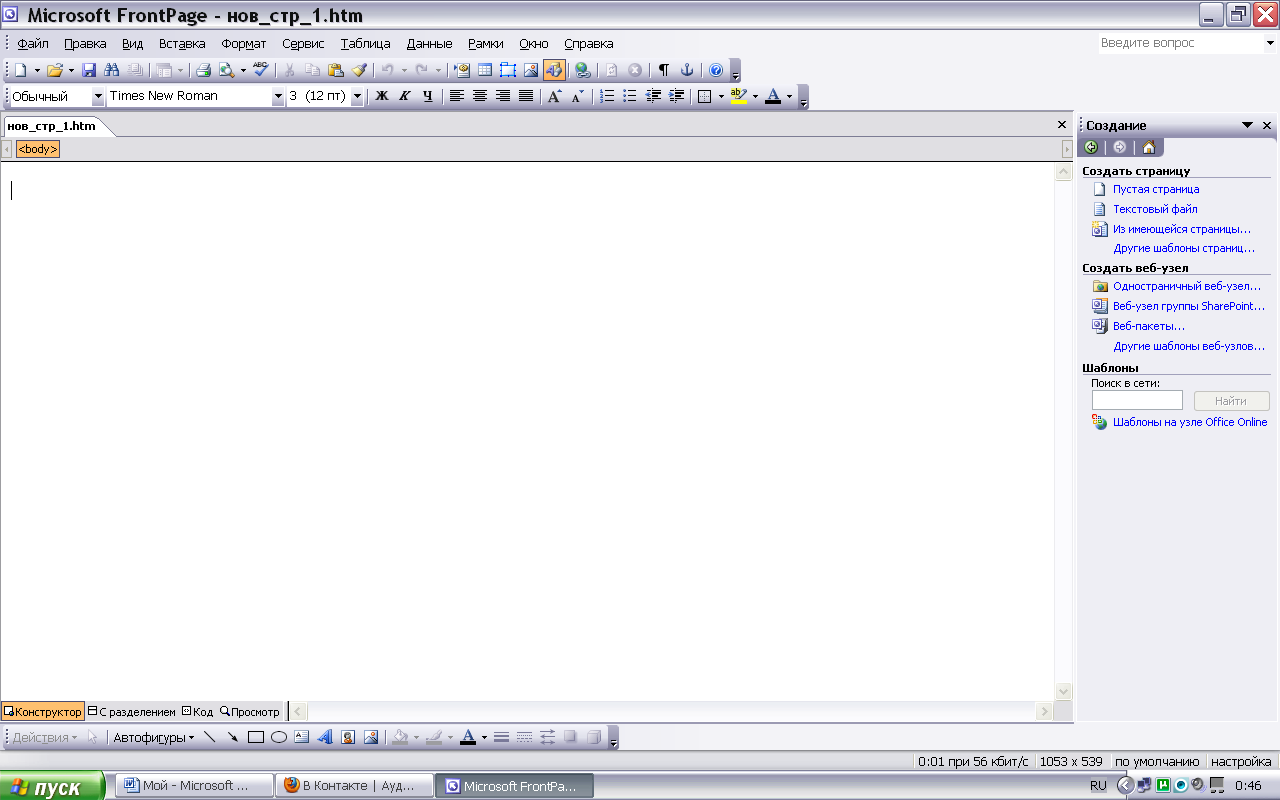
Task: Open the Автофигуры dropdown
Action: [153, 737]
